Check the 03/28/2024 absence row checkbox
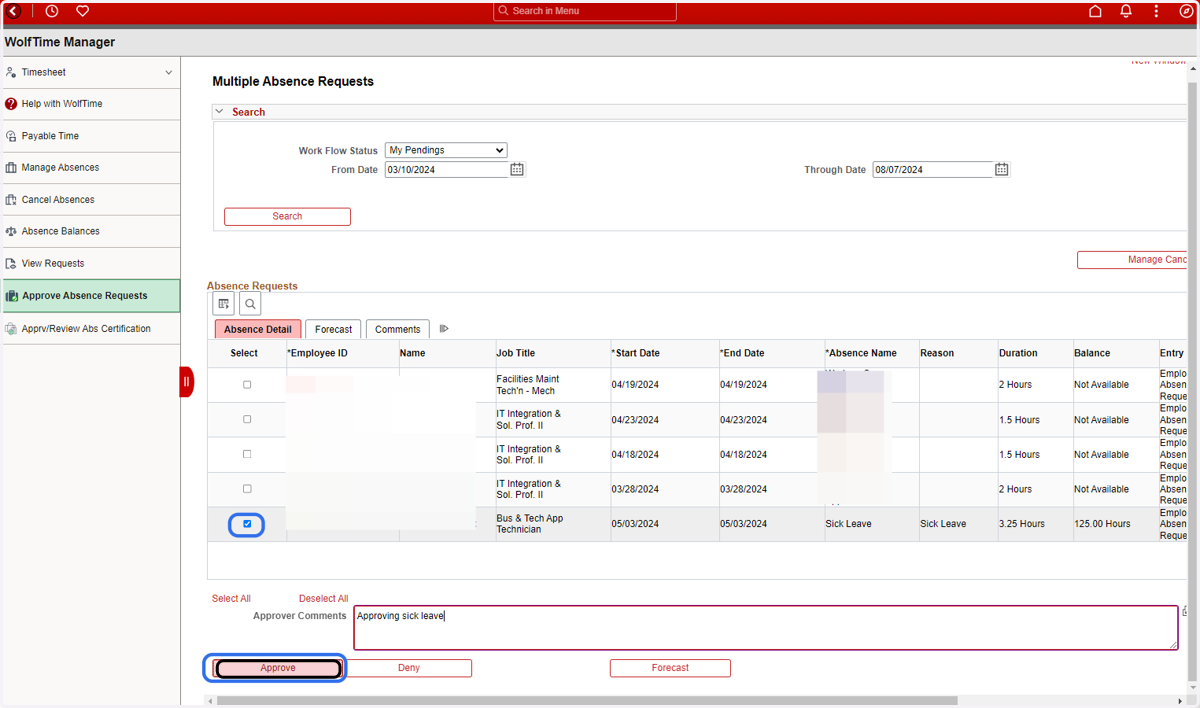The image size is (1200, 708). pyautogui.click(x=247, y=489)
